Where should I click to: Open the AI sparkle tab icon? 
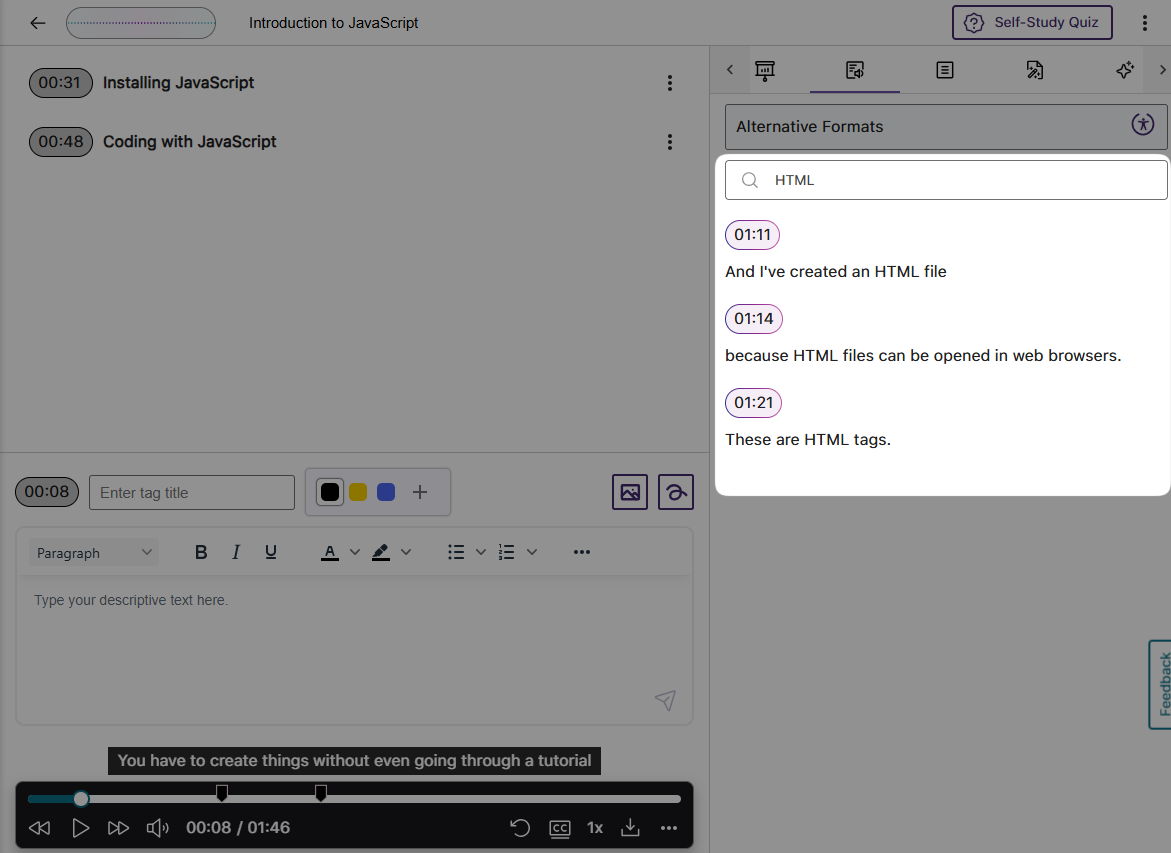point(1125,70)
